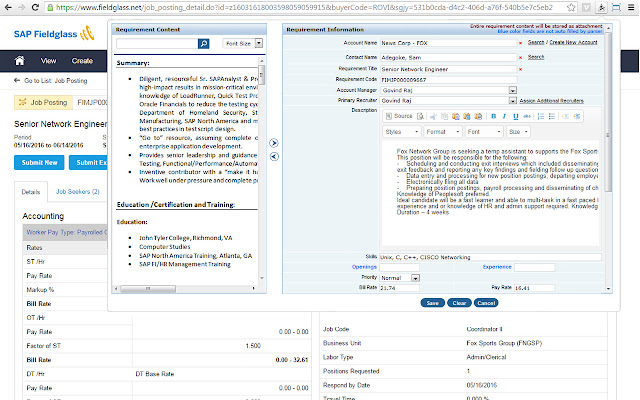Click Go to List: Job Posting link
Viewport: 640px width, 400px height.
pos(51,81)
